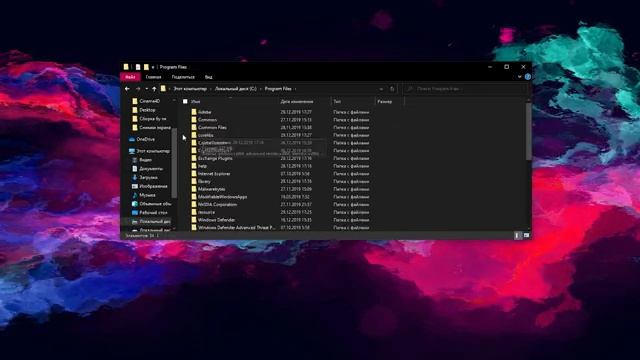The height and width of the screenshot is (360, 640).
Task: Open Объемные объекты in the navigation pane
Action: pyautogui.click(x=155, y=204)
